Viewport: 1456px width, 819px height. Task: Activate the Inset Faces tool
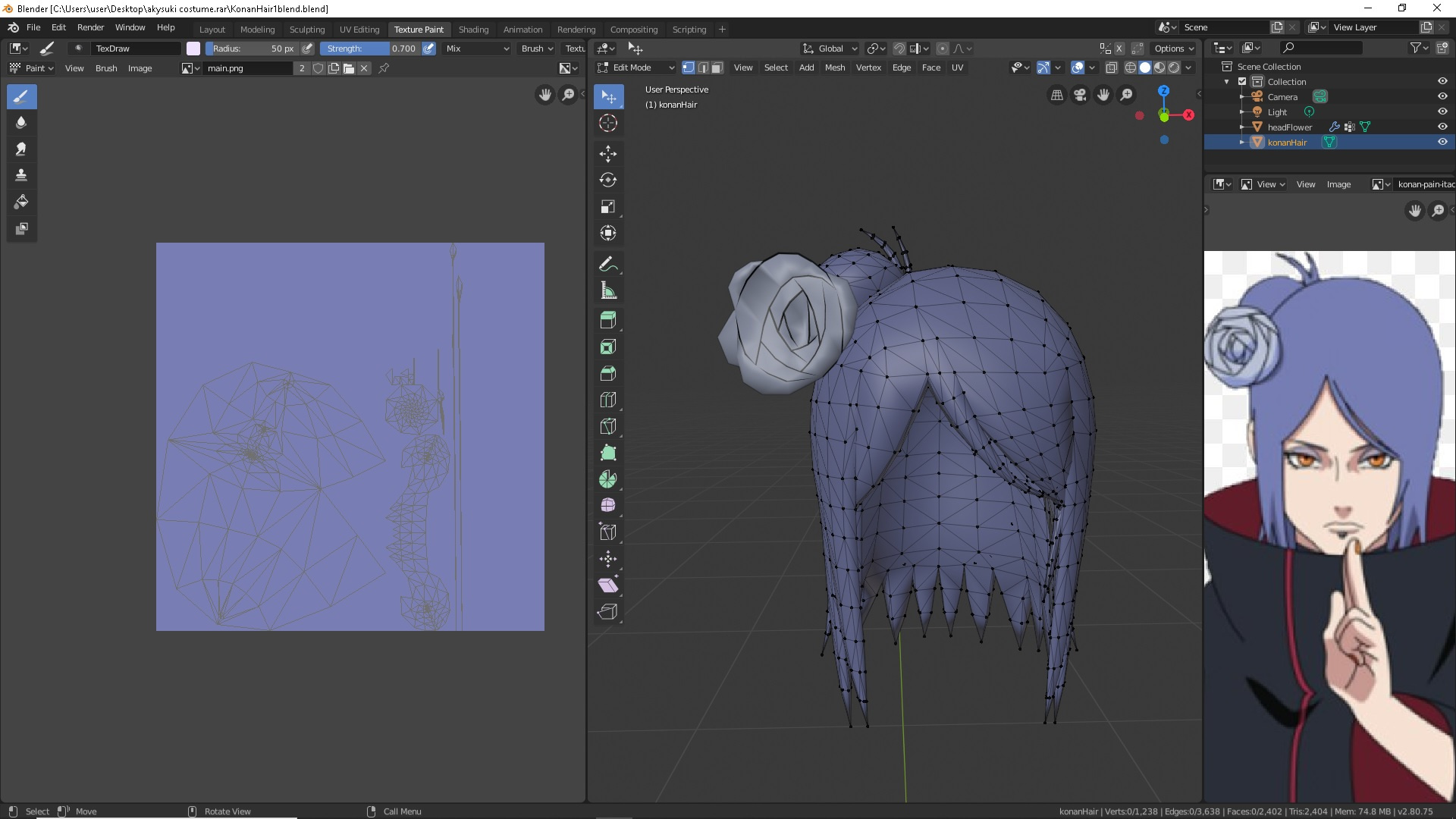(608, 347)
